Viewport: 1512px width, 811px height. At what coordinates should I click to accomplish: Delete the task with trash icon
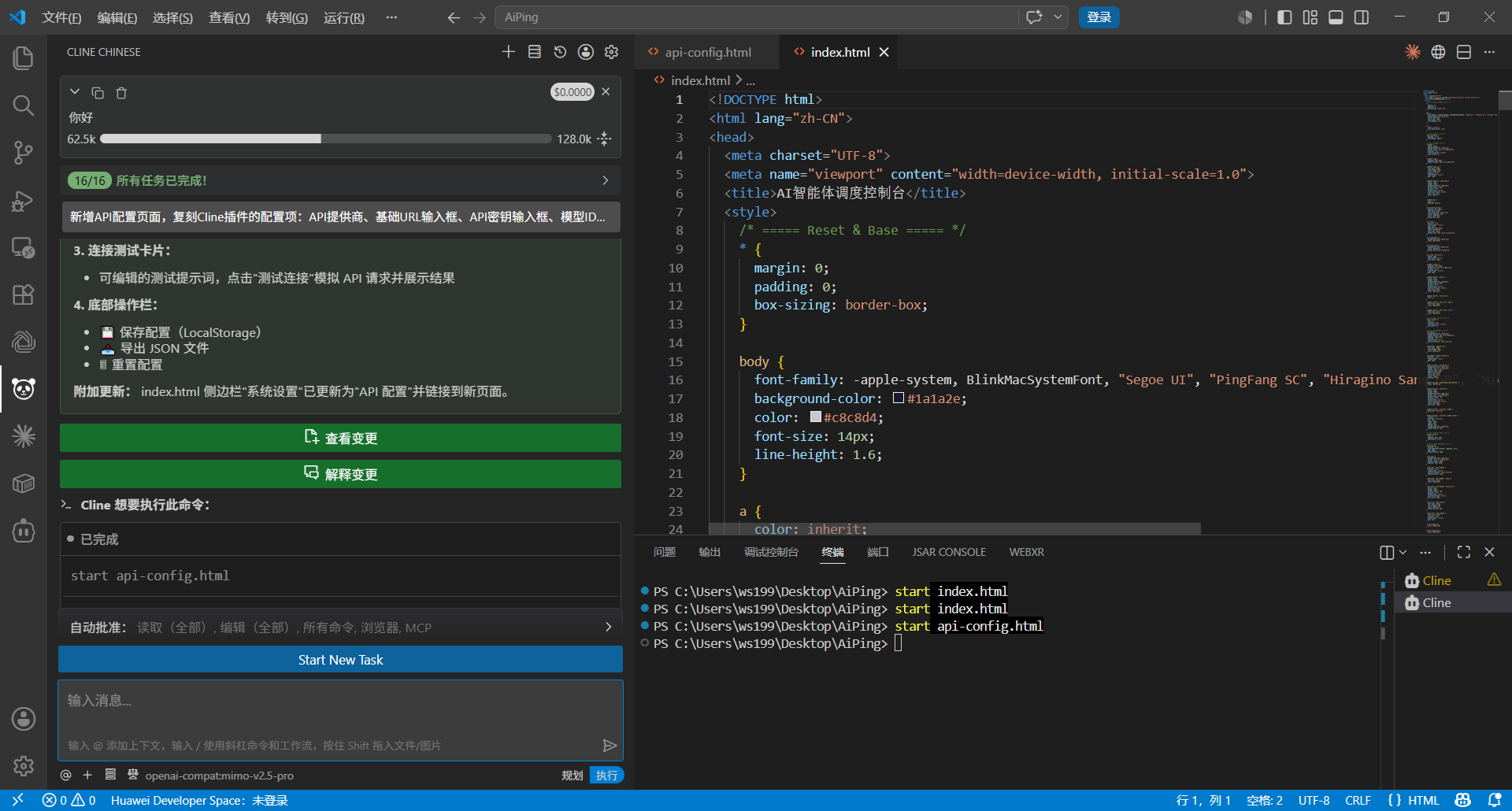(121, 93)
